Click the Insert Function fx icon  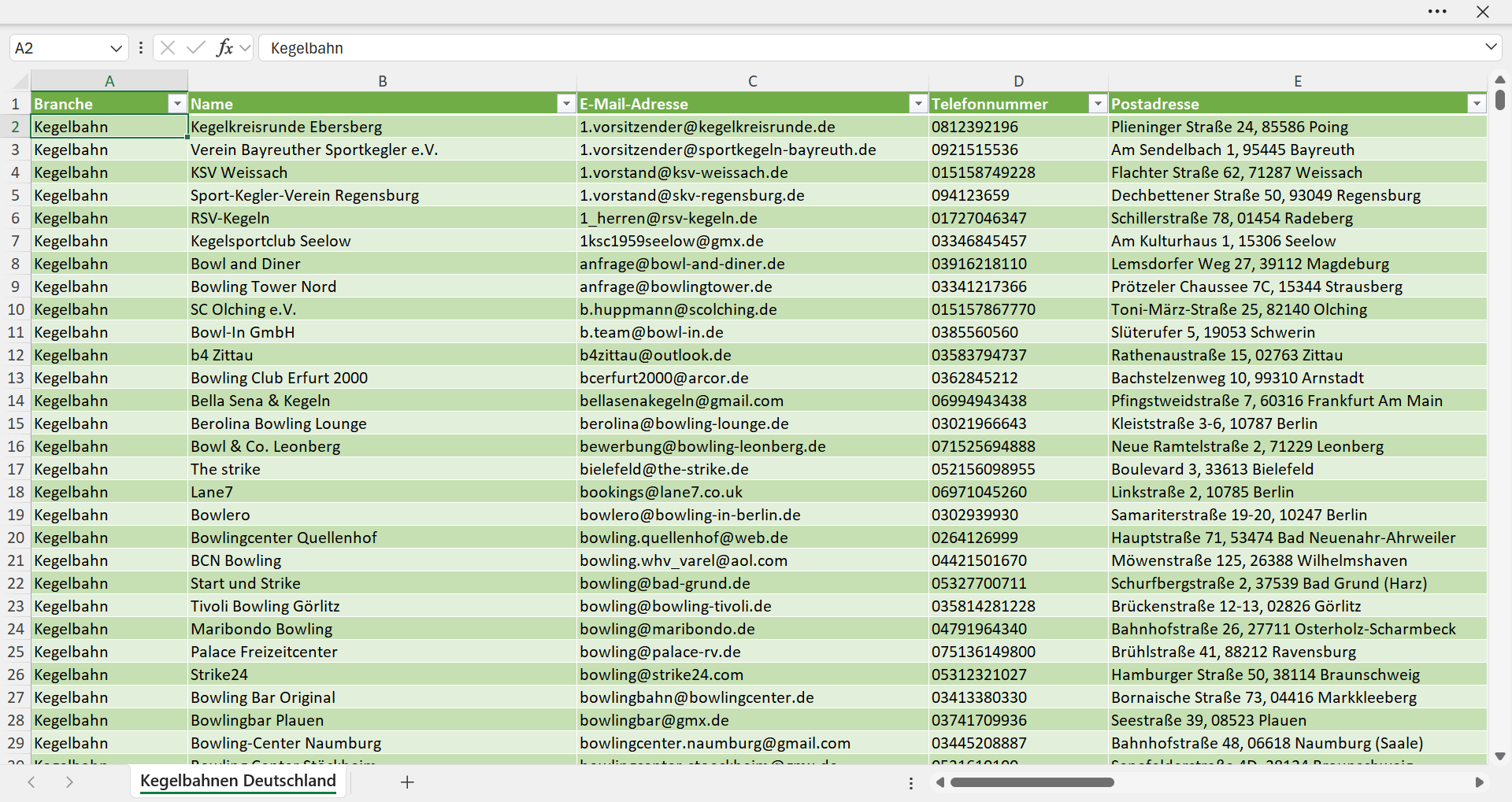pyautogui.click(x=224, y=48)
